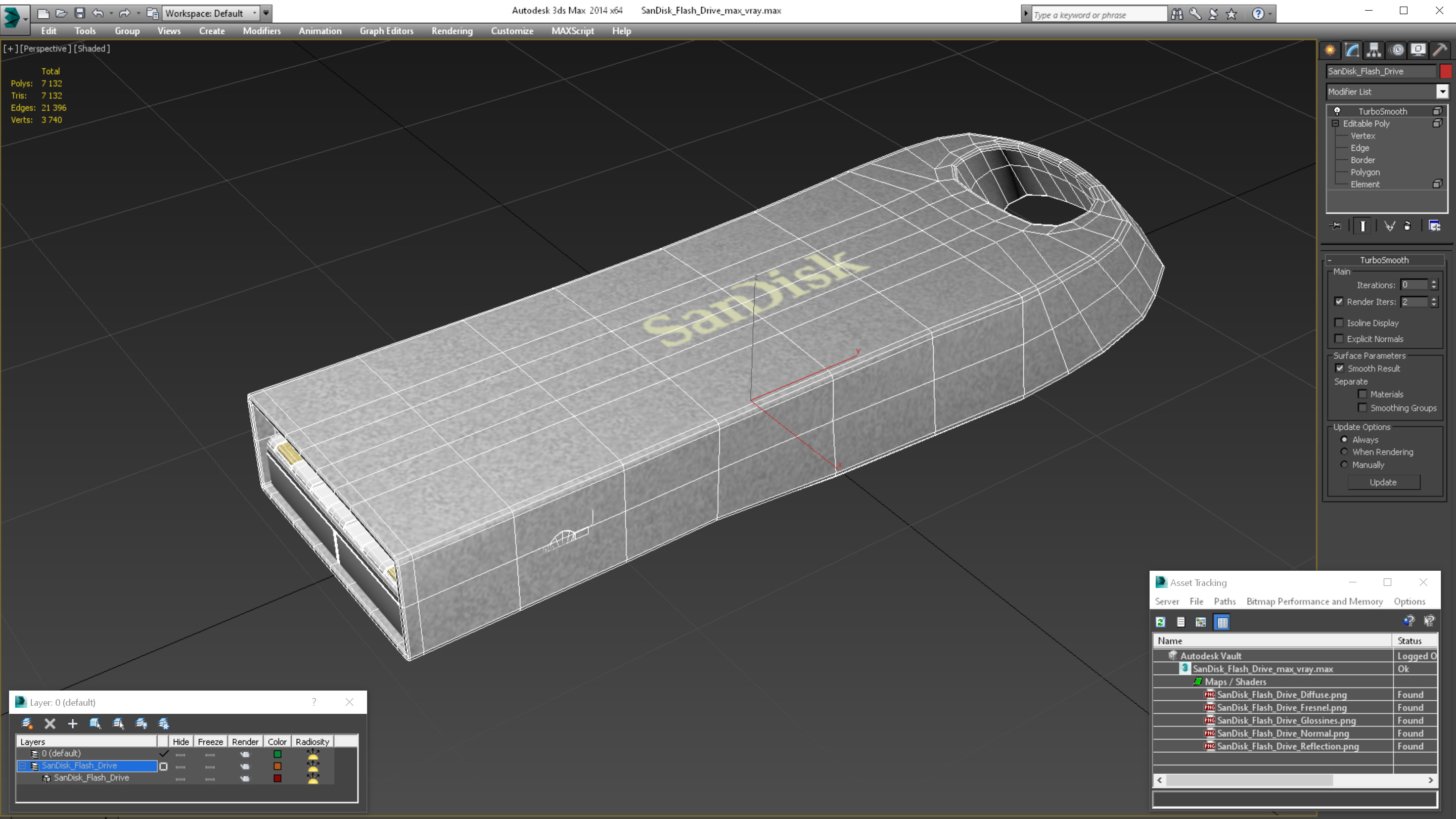Toggle the TurboSmooth modifier lightbulb

point(1337,111)
